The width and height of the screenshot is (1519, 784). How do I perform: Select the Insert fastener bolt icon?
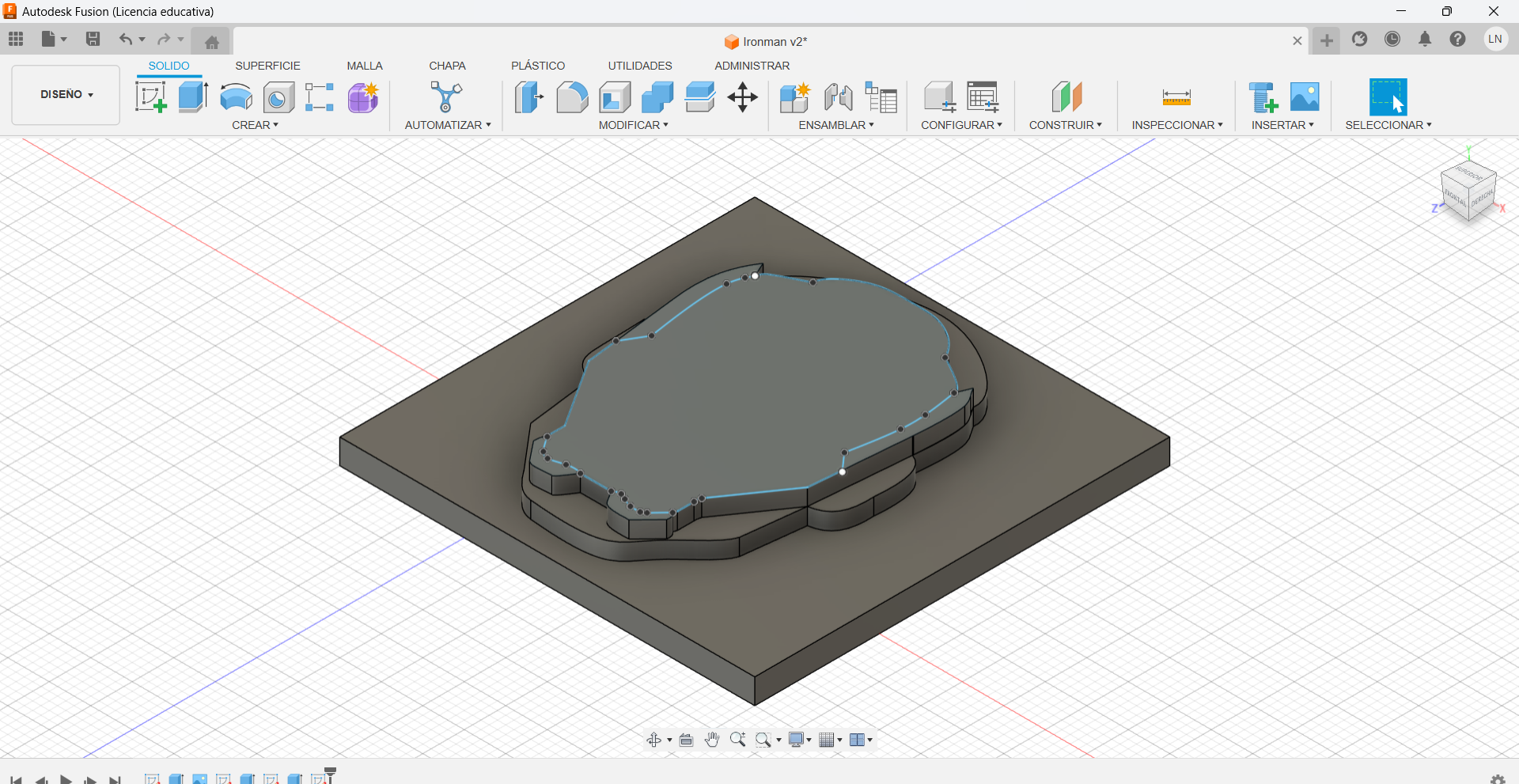[1263, 97]
